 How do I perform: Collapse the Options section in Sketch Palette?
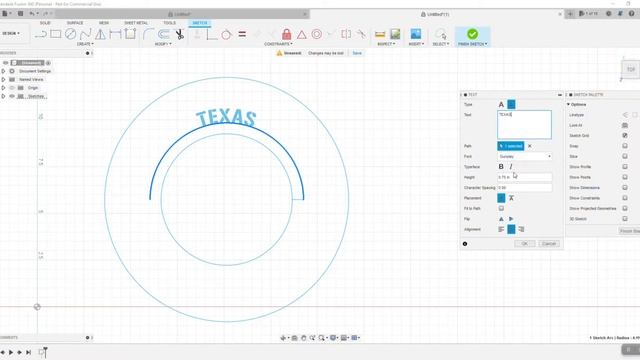[x=569, y=104]
